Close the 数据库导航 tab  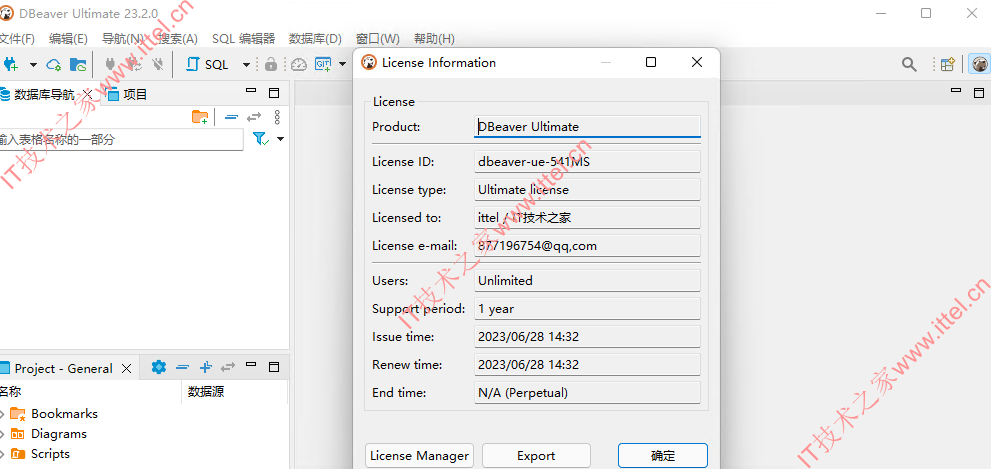point(88,95)
